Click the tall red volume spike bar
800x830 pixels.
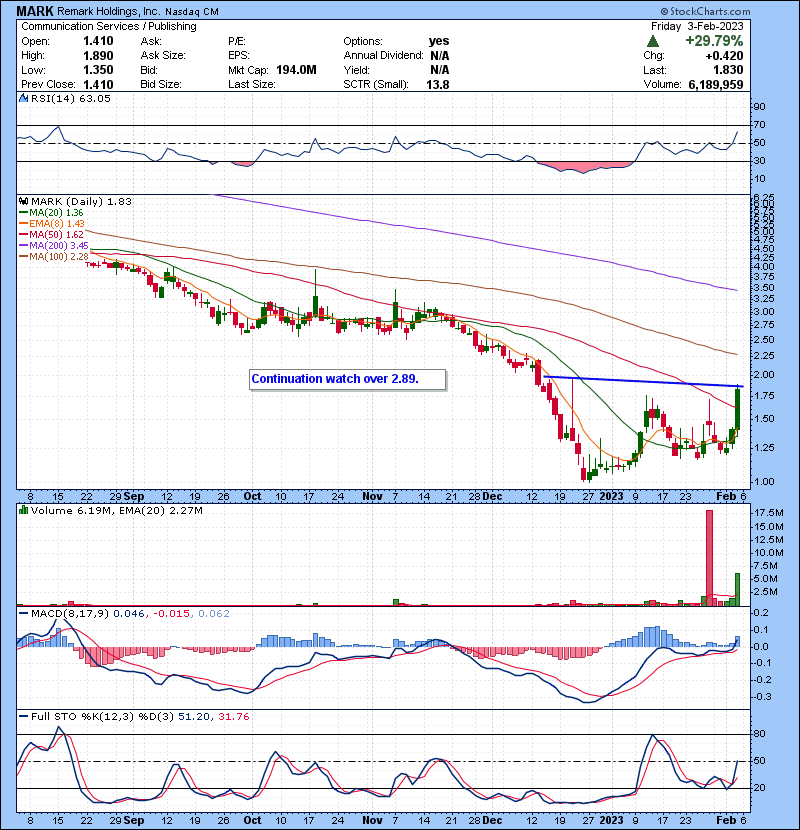[x=709, y=557]
